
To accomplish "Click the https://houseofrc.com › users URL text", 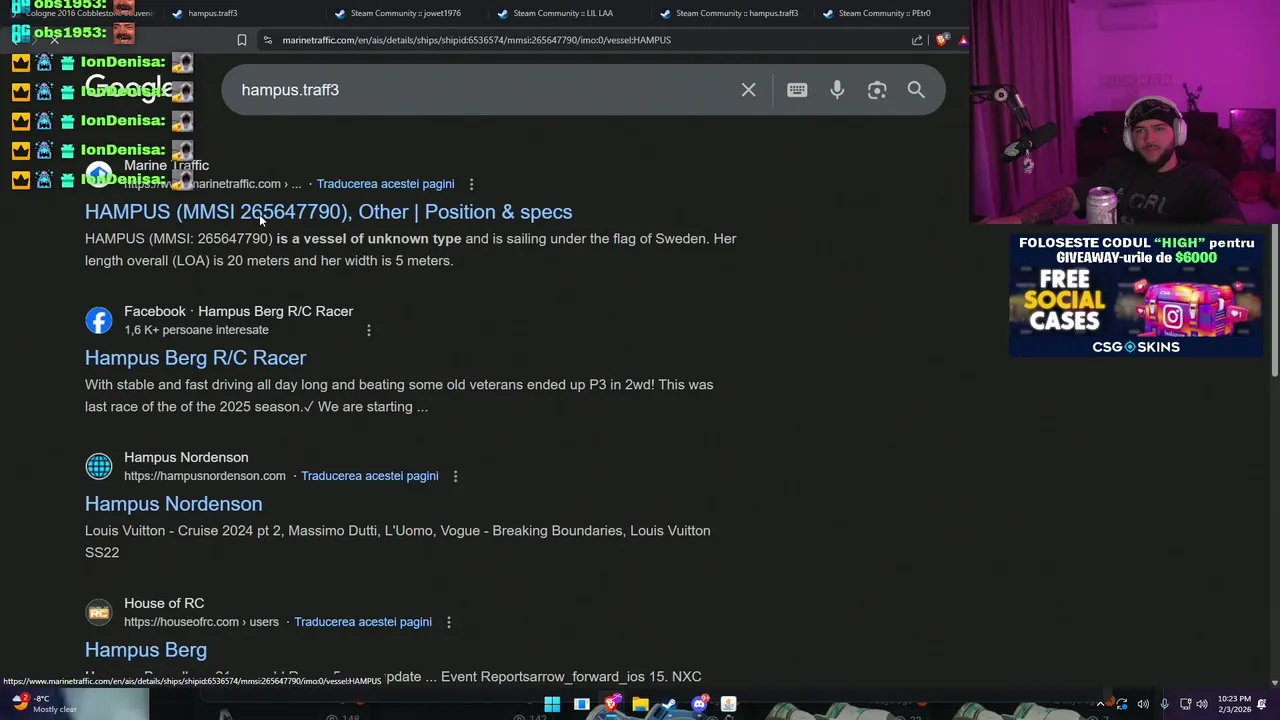I will click(201, 622).
